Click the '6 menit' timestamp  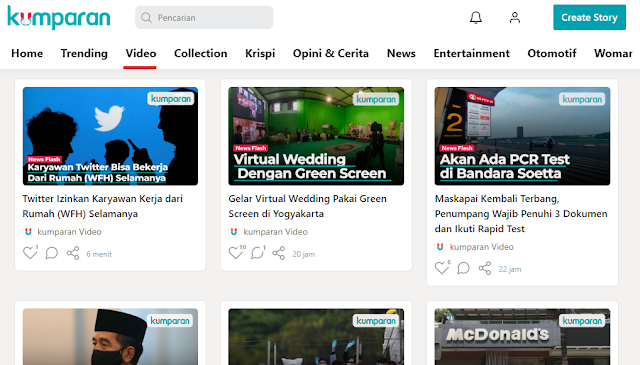tap(99, 254)
